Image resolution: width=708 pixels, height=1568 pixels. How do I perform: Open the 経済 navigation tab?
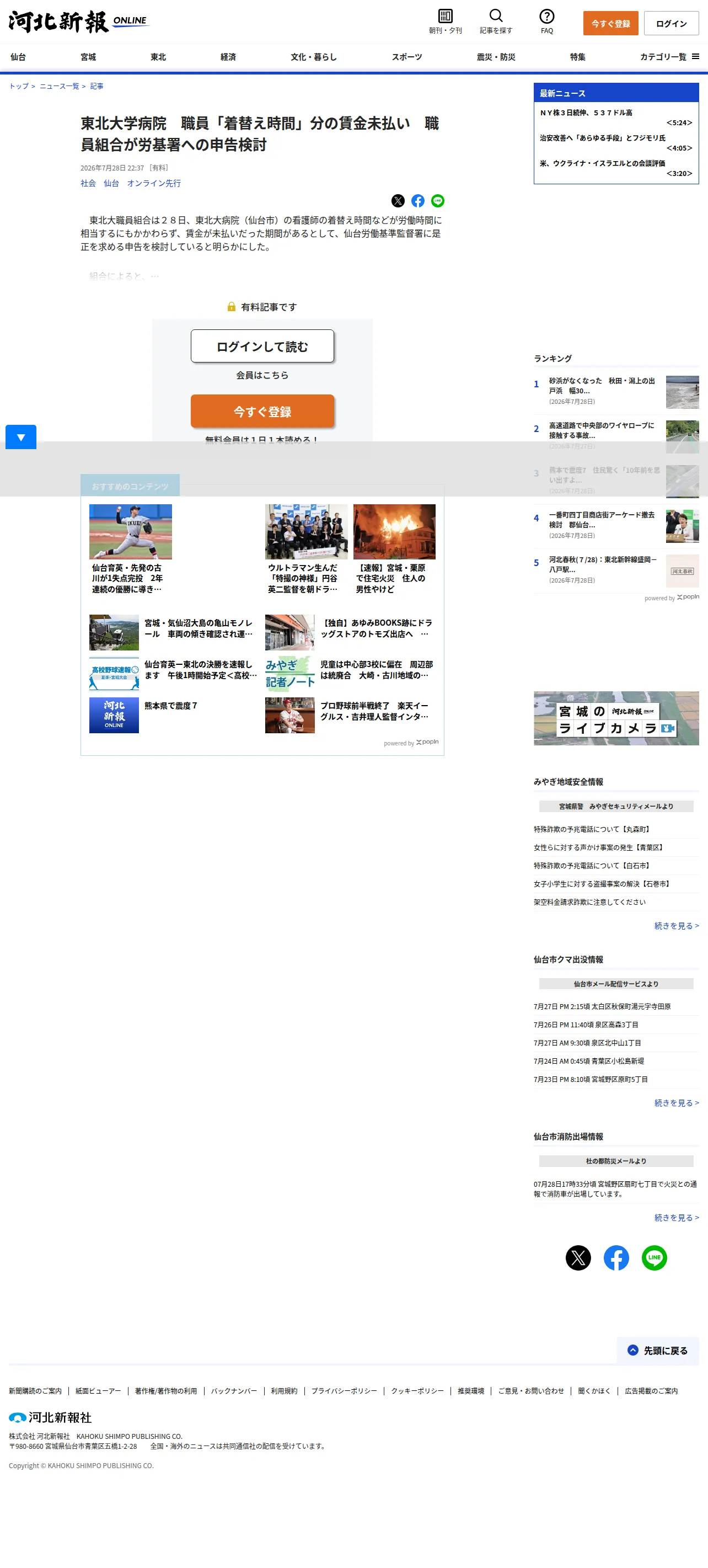pos(228,57)
